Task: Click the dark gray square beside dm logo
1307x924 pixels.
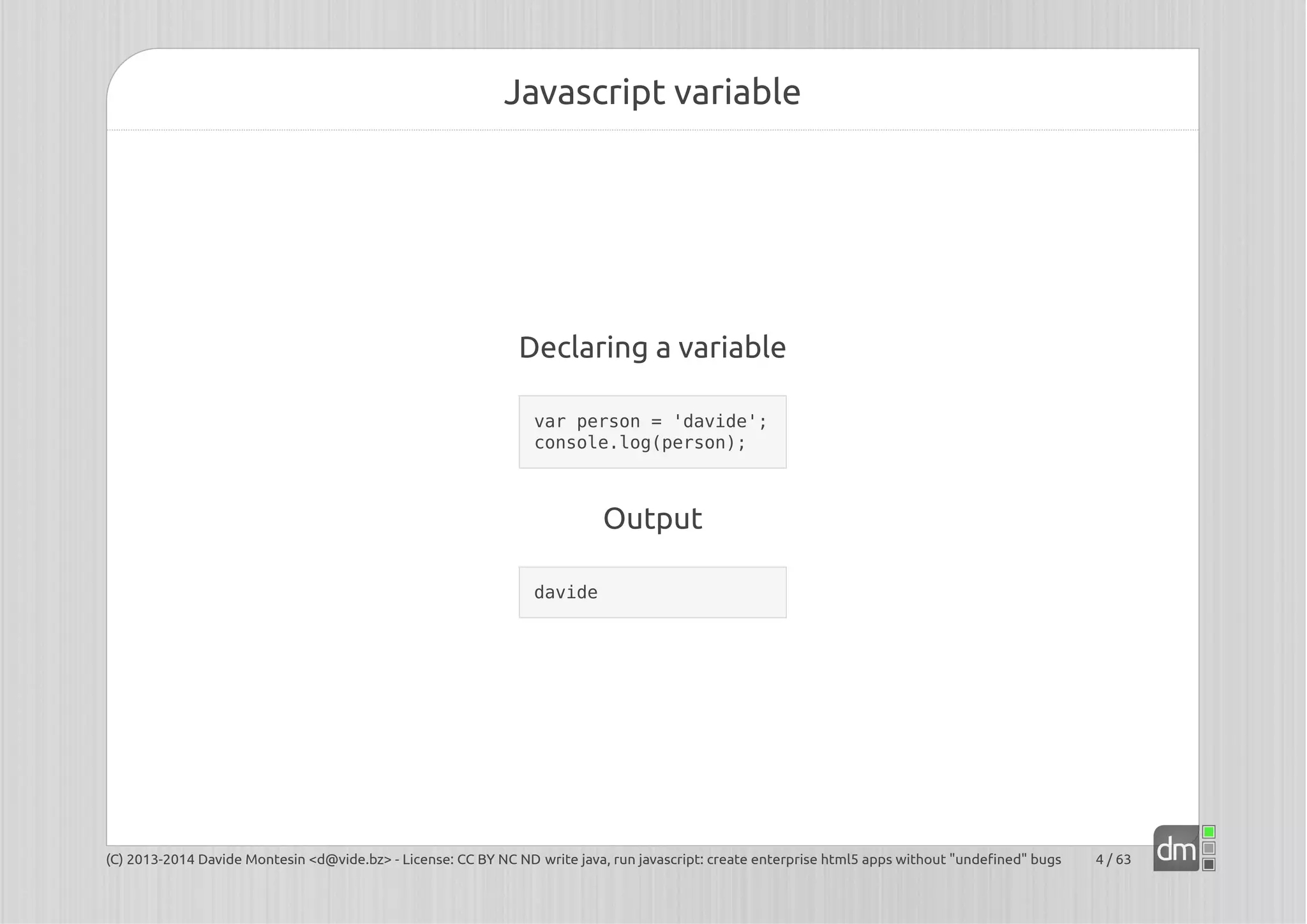Action: [1209, 865]
